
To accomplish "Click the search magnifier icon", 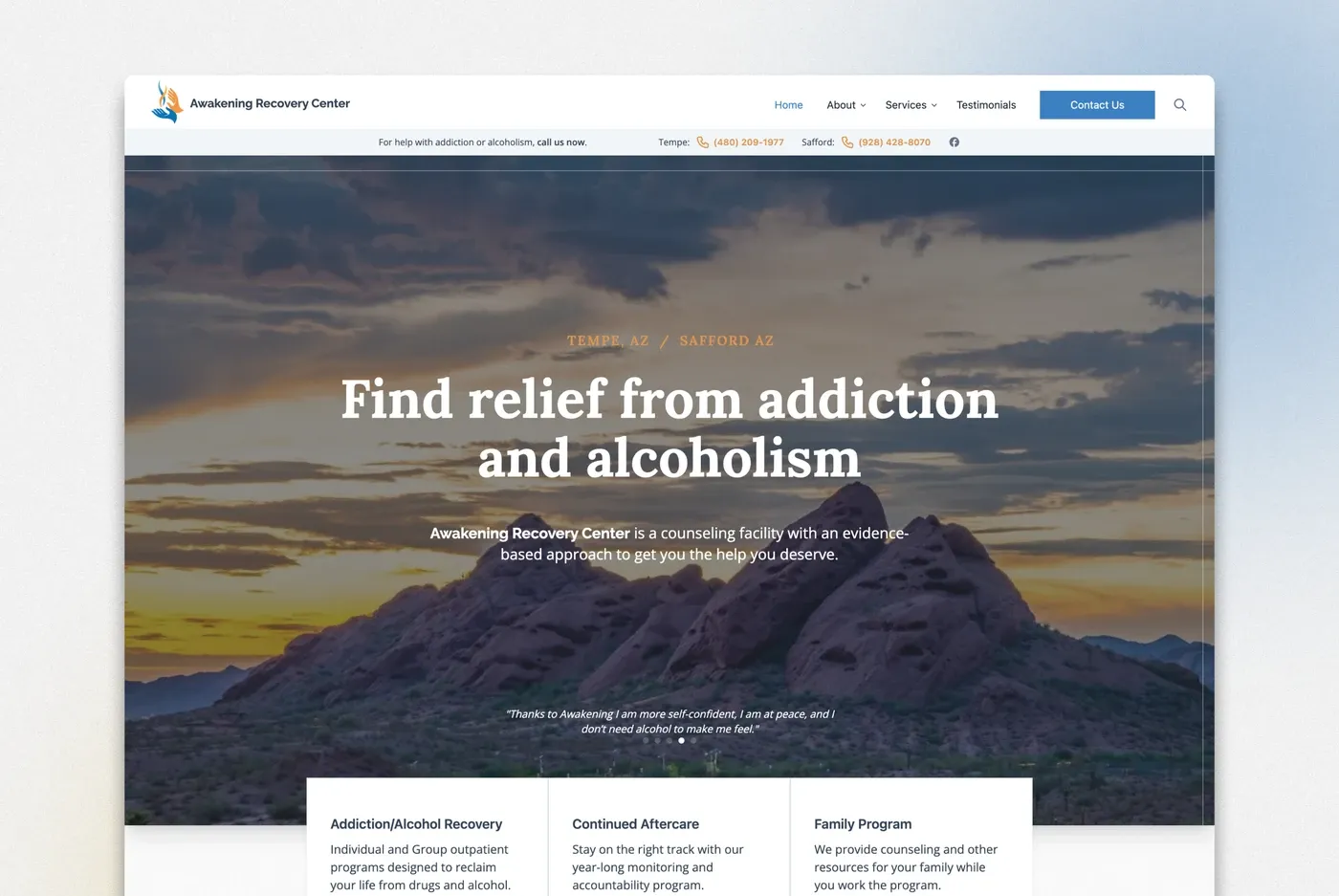I will coord(1179,105).
